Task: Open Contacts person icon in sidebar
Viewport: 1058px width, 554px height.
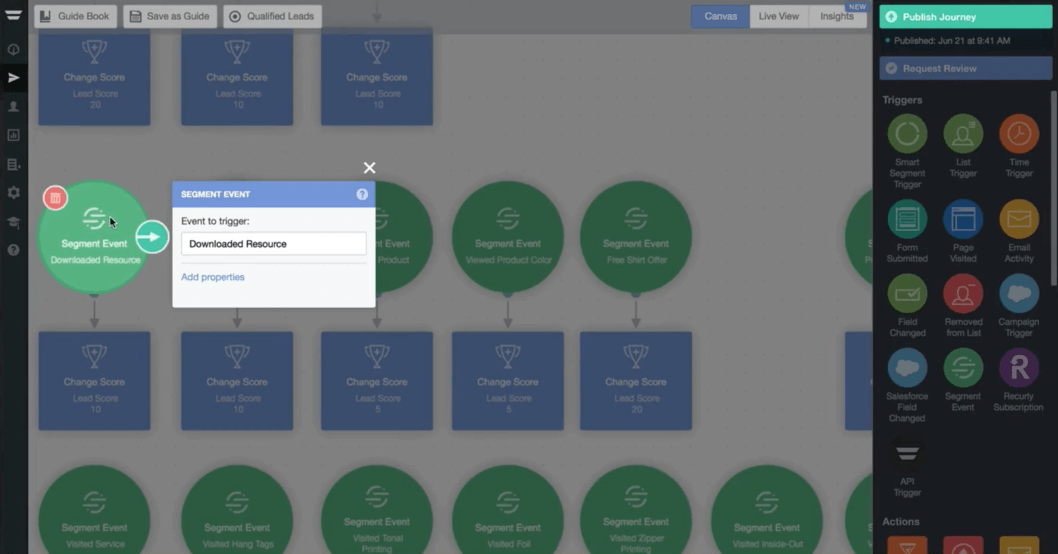Action: 13,107
